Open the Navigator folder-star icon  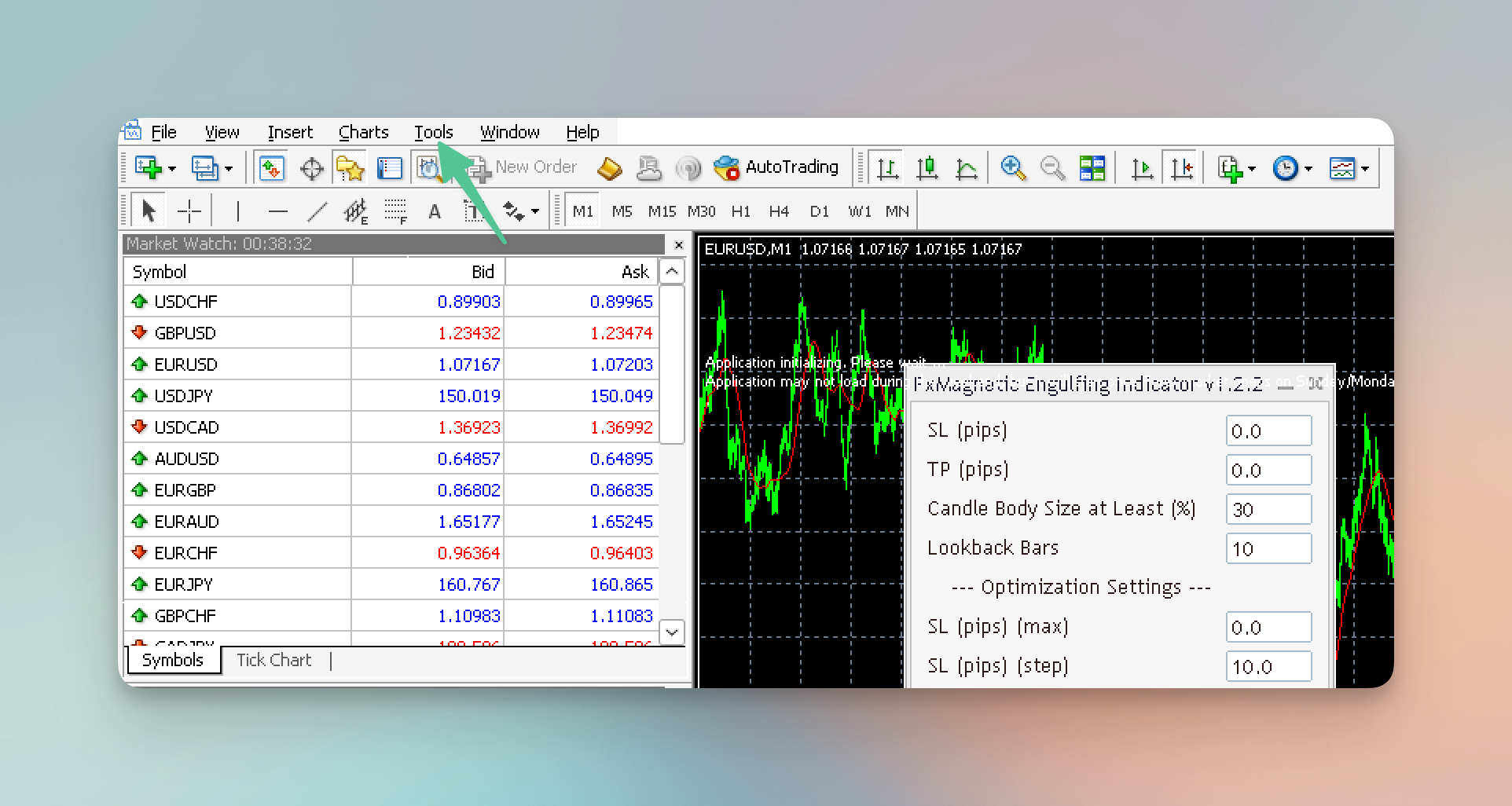350,169
